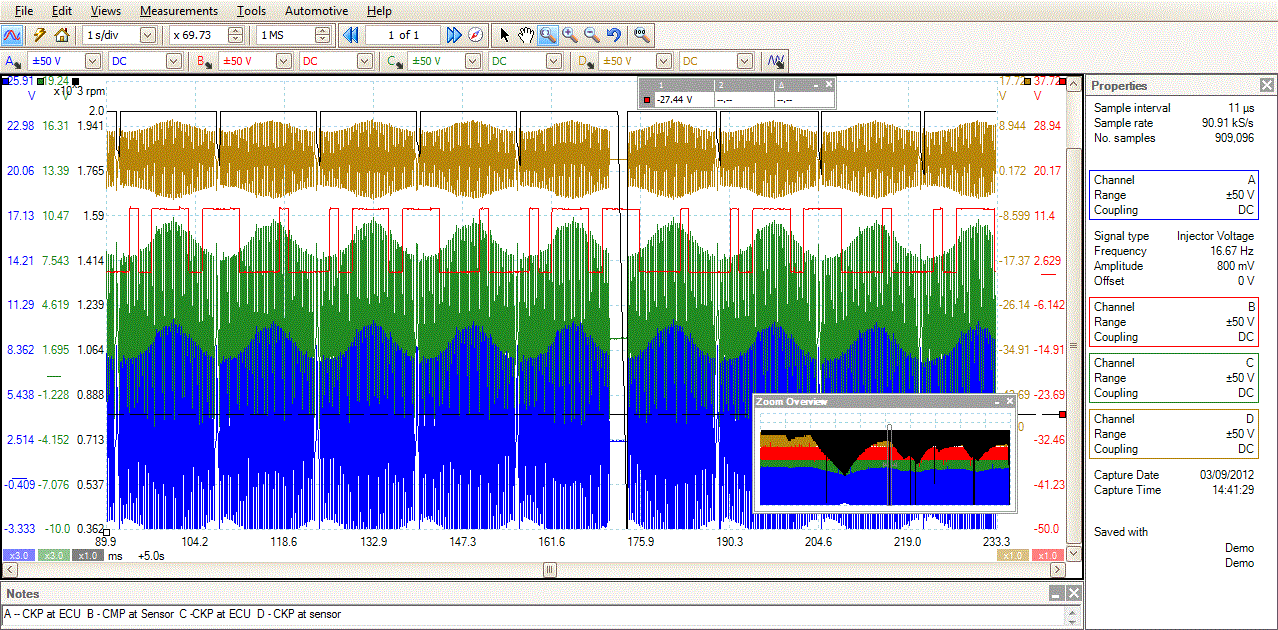
Task: Undo the last zoom
Action: (614, 35)
